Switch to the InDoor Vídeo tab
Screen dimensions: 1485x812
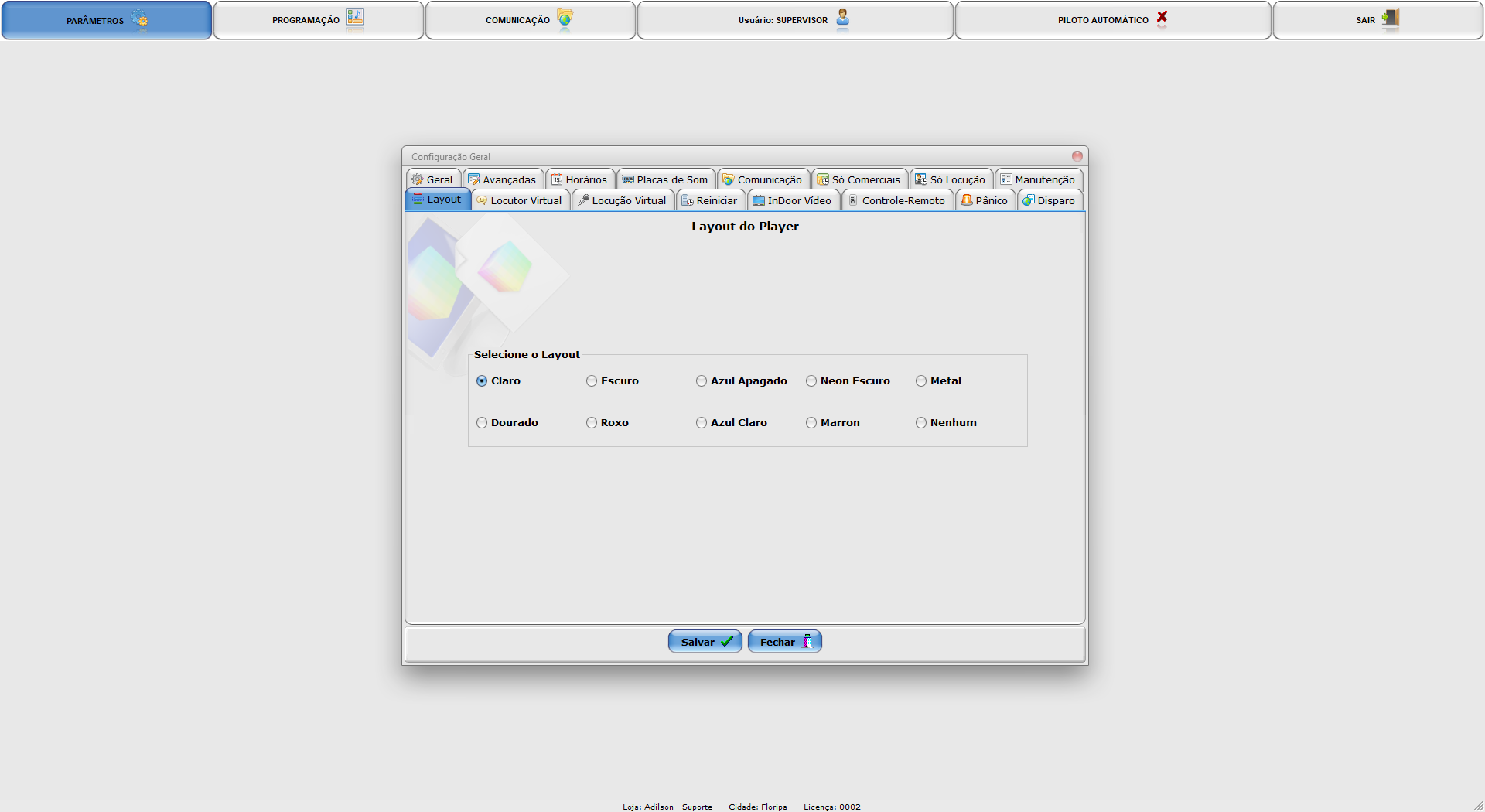(794, 200)
